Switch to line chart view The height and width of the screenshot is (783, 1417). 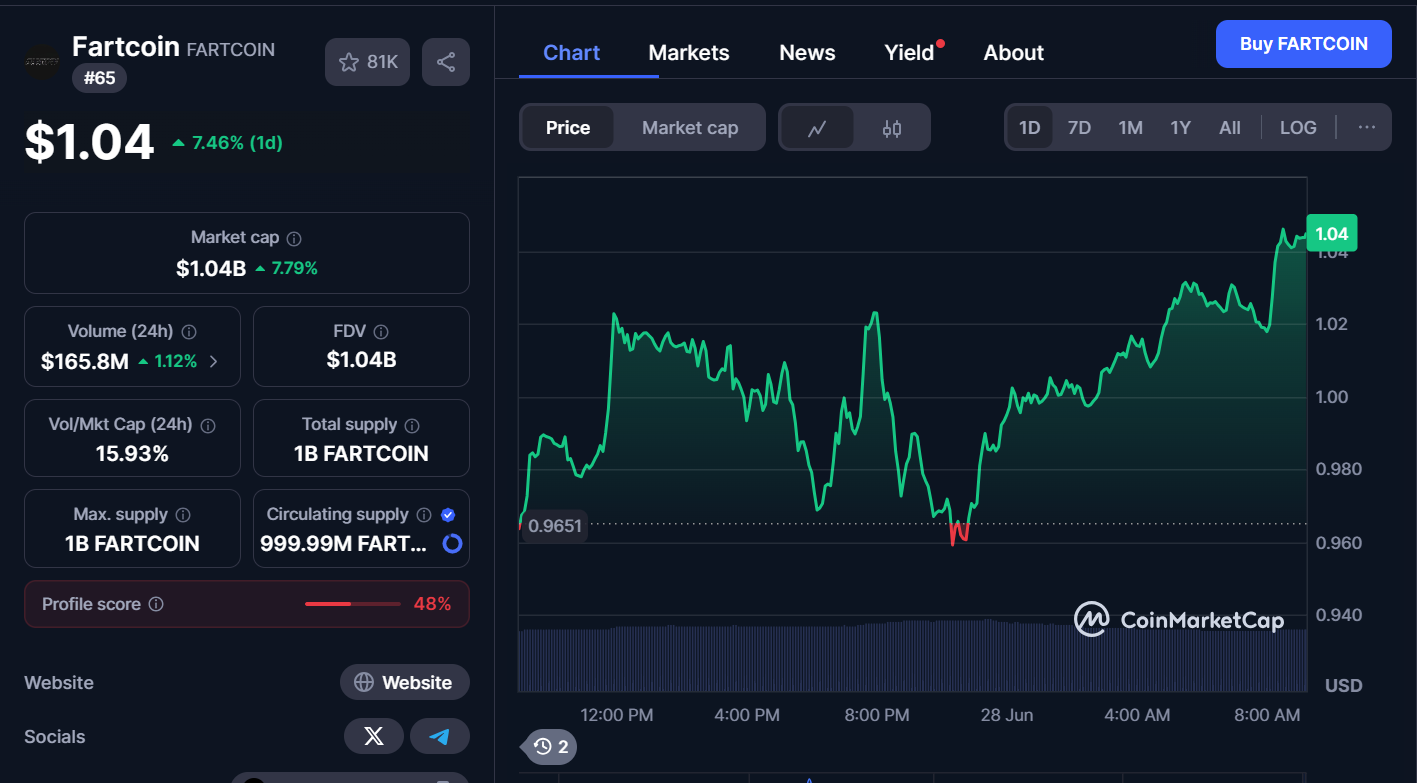click(817, 128)
